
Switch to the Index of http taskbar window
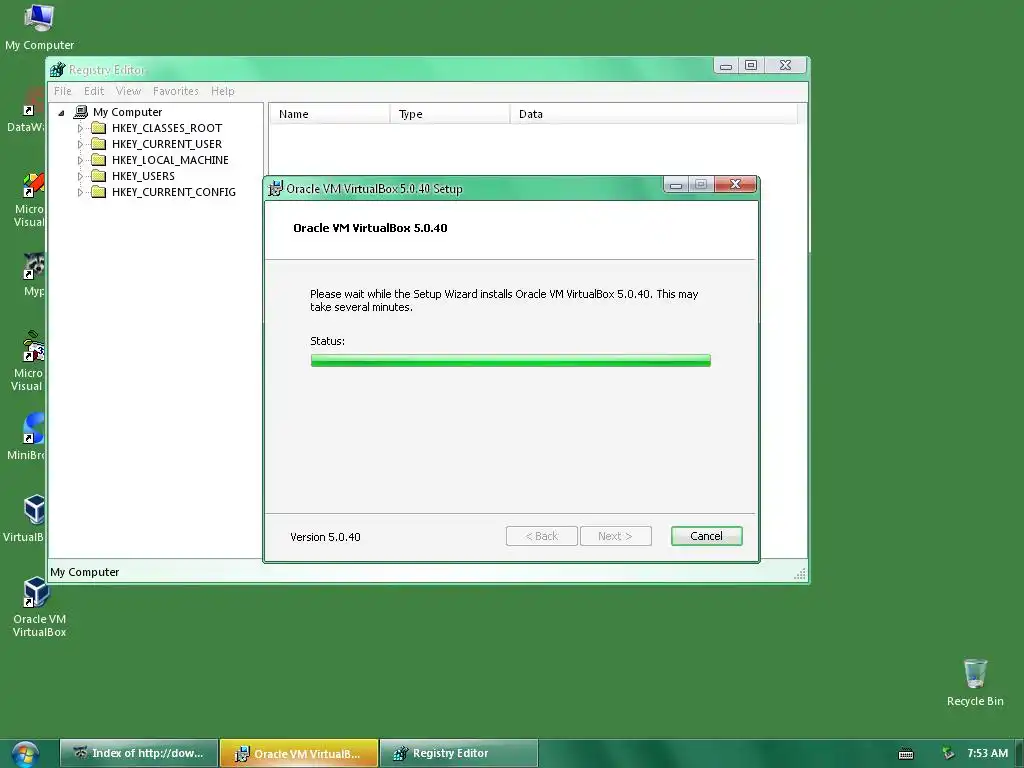click(138, 754)
